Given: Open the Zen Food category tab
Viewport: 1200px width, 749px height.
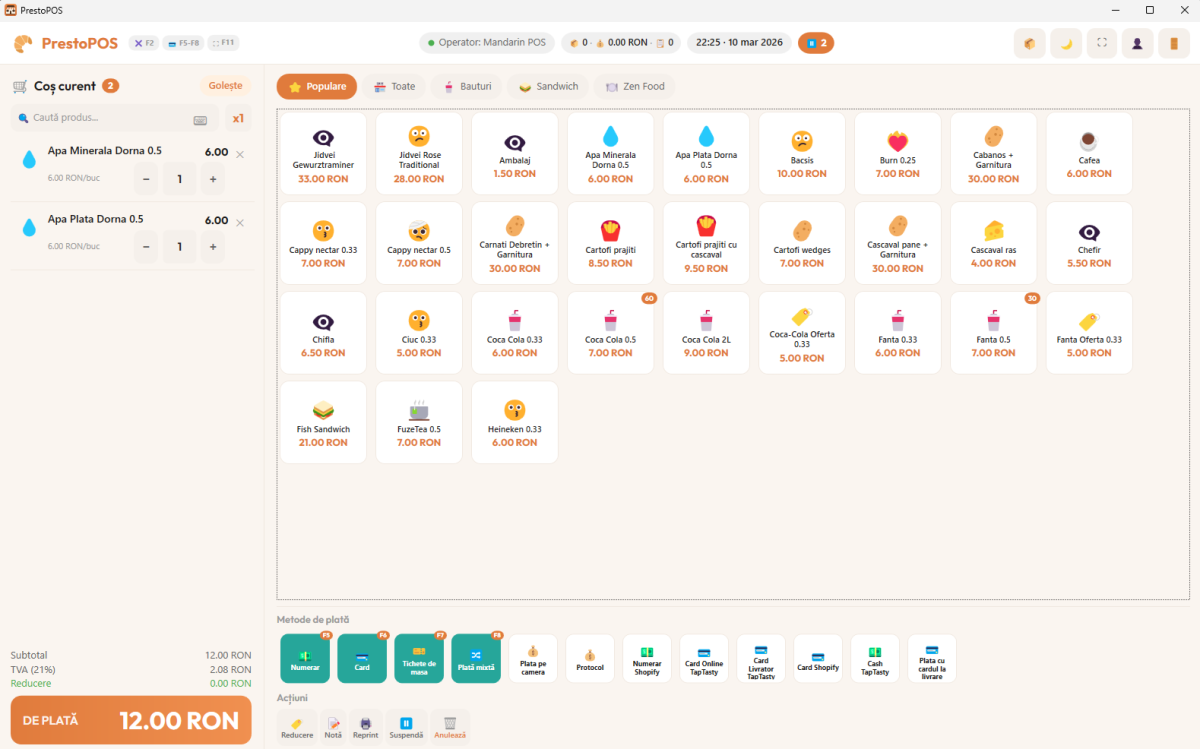Looking at the screenshot, I should pos(635,87).
